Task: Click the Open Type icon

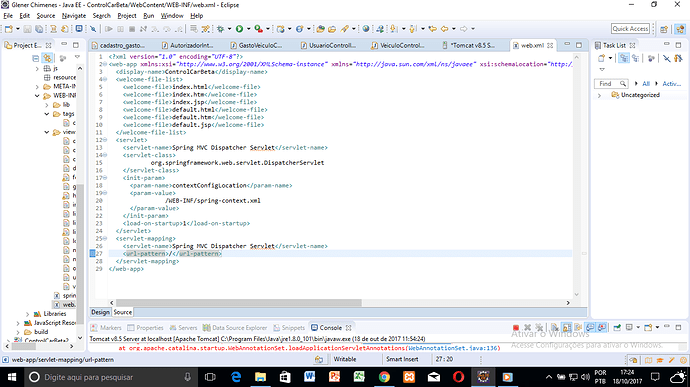Action: point(320,29)
